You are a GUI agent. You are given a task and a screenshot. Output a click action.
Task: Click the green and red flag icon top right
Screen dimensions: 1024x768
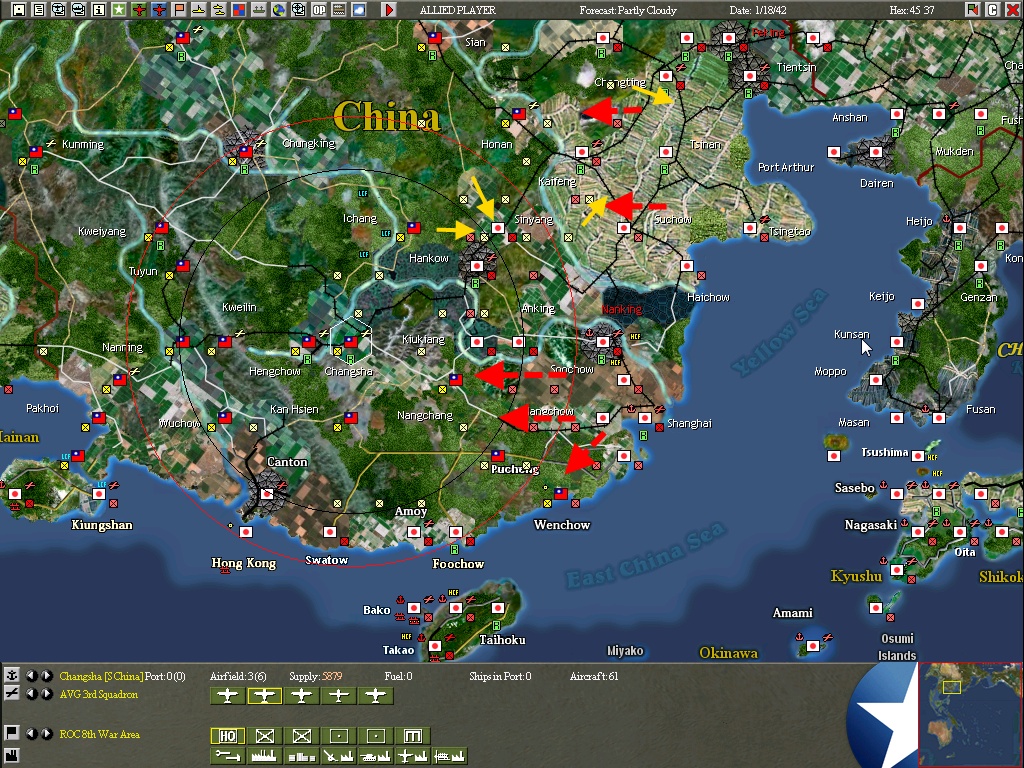972,9
